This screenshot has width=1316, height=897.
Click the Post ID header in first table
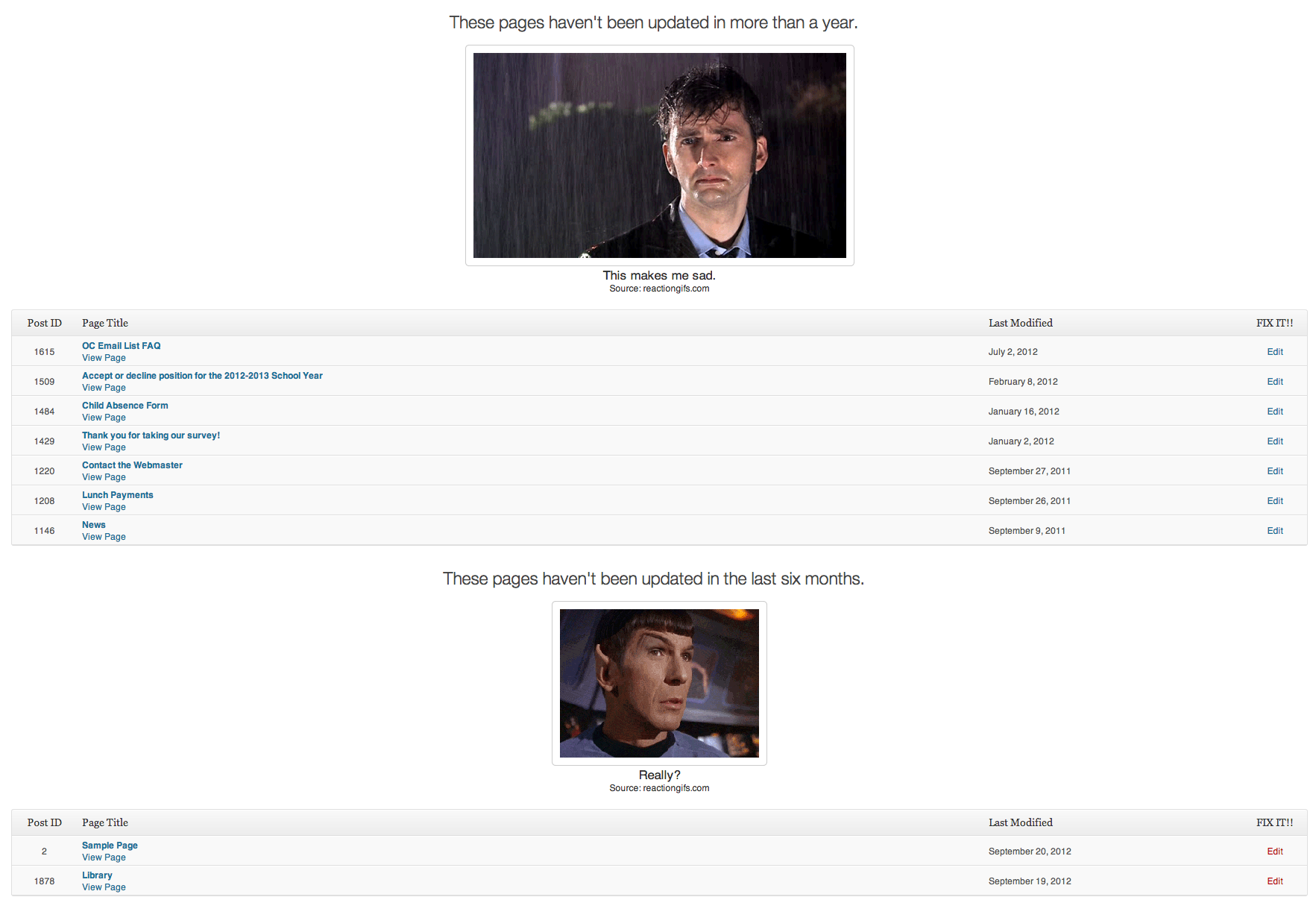point(45,323)
